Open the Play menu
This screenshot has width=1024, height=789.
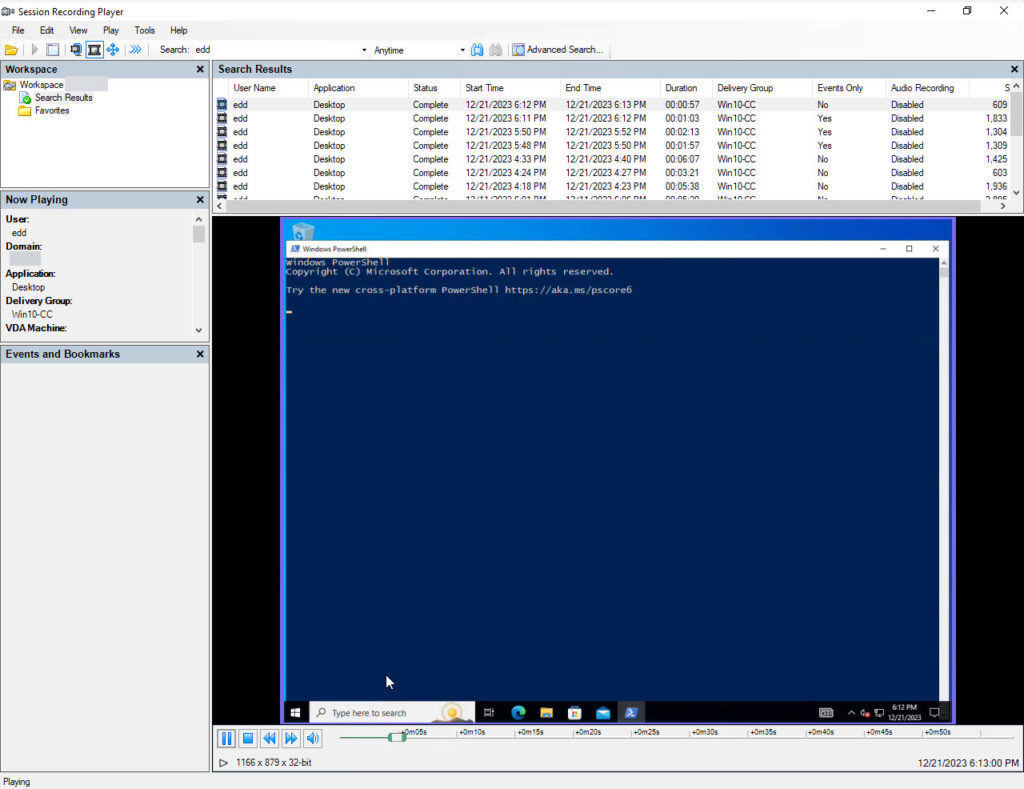point(111,30)
